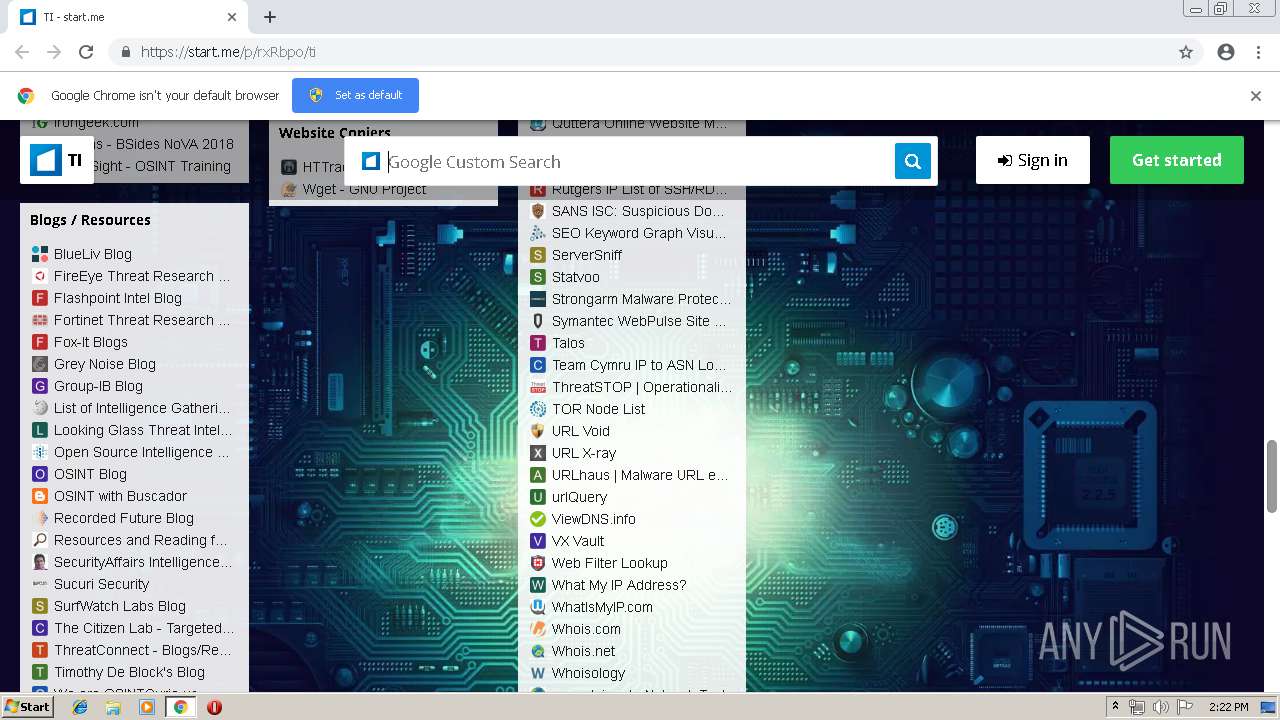Open Timothy De Block's Blog link
Screen dimensions: 1280x720
[129, 672]
